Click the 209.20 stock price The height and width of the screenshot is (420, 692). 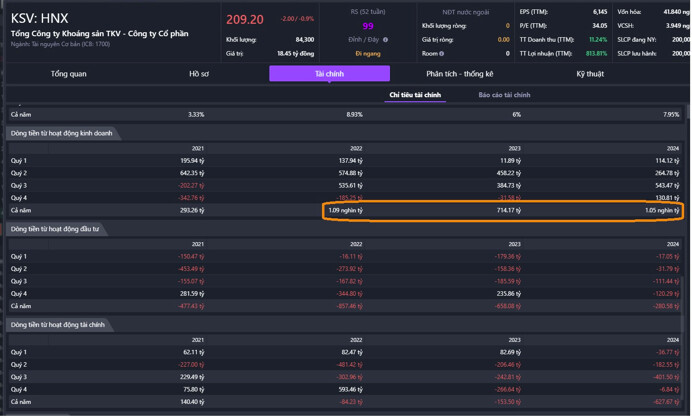click(x=245, y=20)
